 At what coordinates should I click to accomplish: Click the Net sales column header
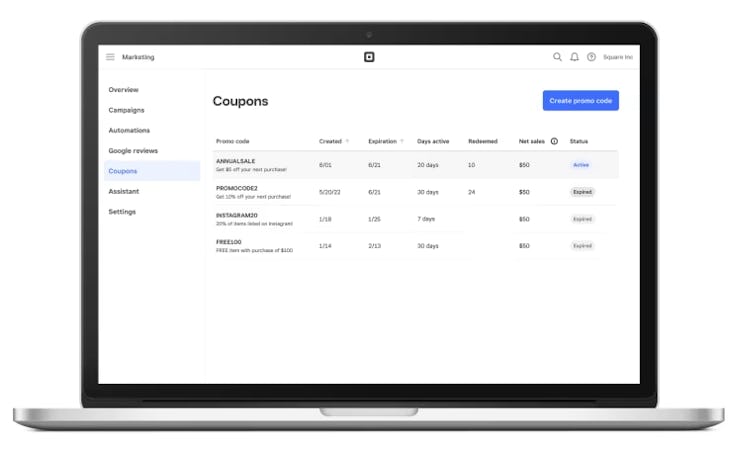[x=532, y=141]
